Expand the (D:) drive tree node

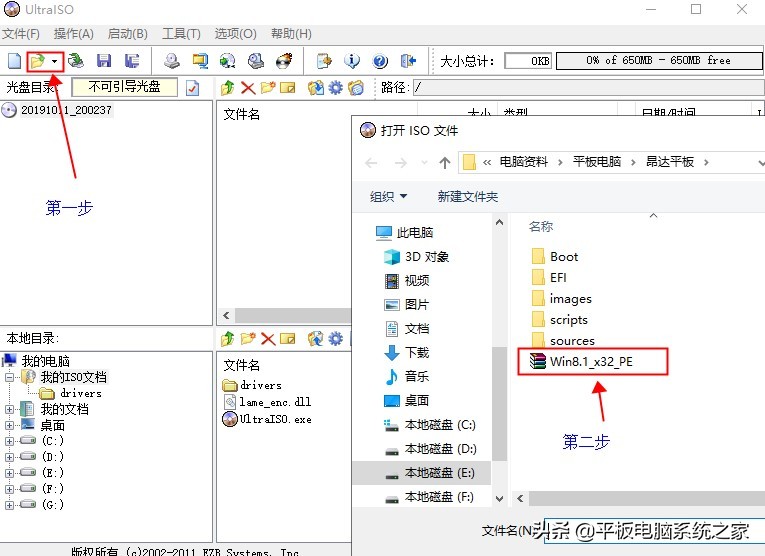point(9,457)
